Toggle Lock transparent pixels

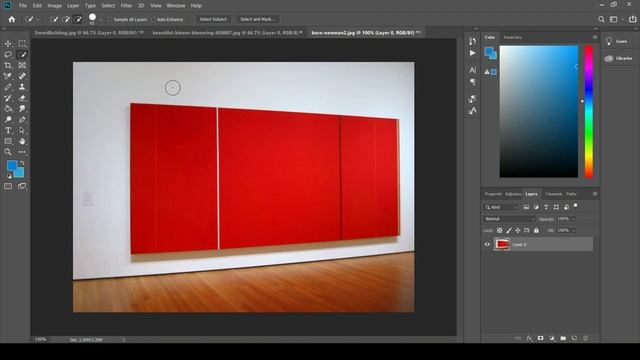(499, 231)
